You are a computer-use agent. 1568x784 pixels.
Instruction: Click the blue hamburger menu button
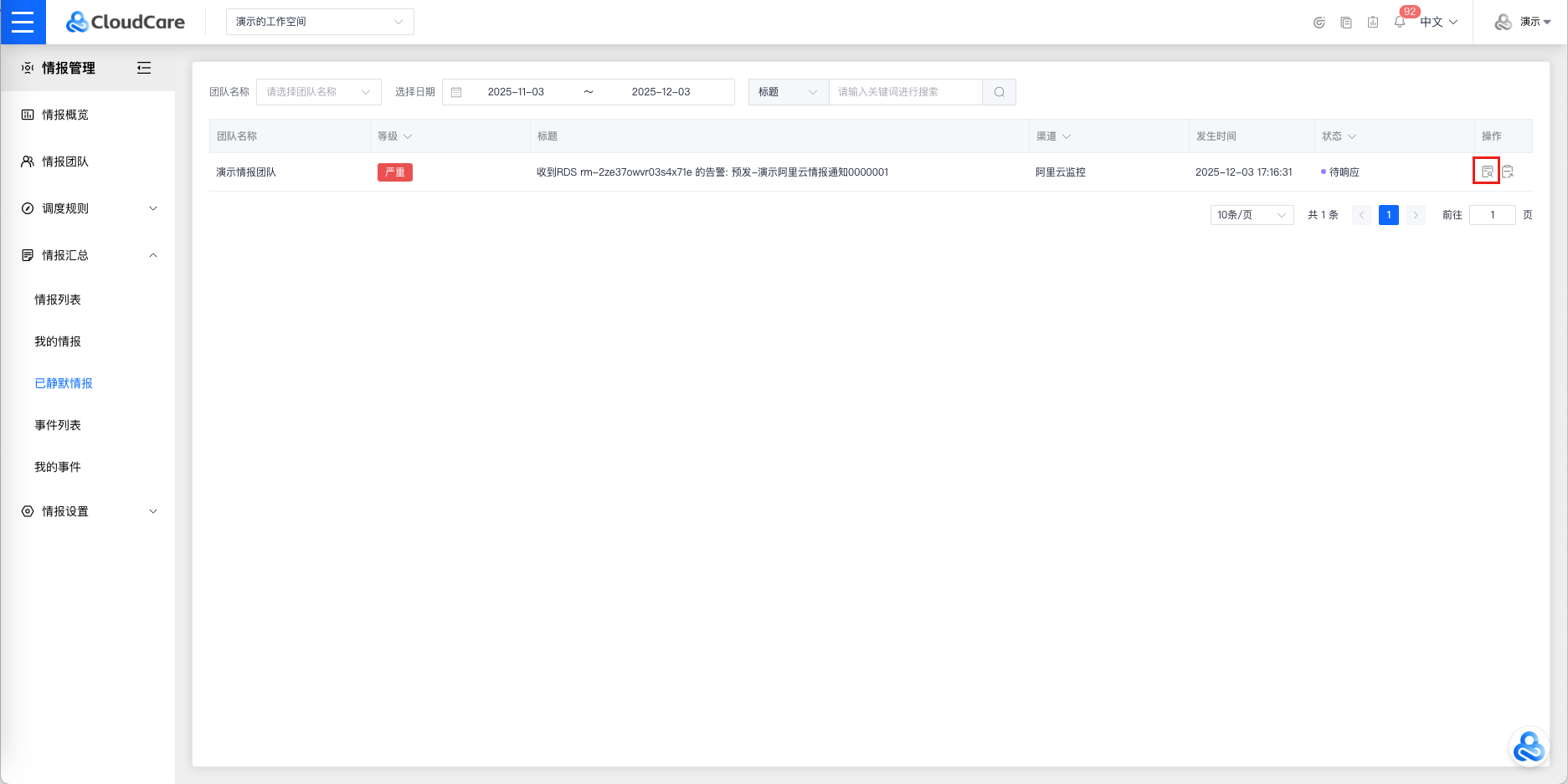click(23, 22)
